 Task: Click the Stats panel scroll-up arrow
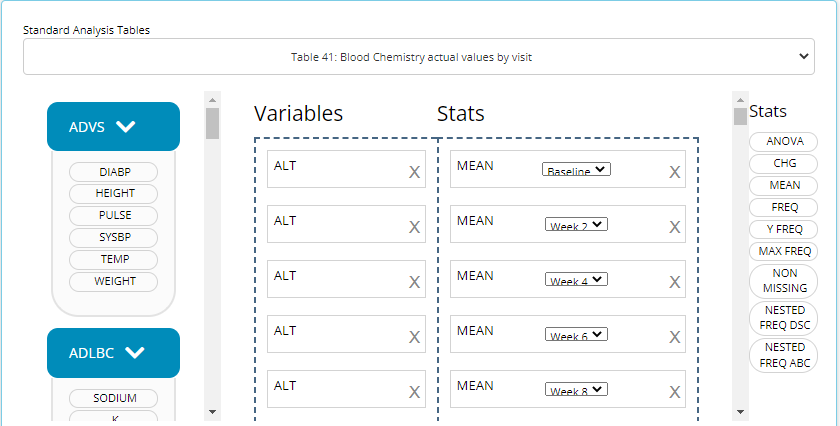click(x=740, y=100)
